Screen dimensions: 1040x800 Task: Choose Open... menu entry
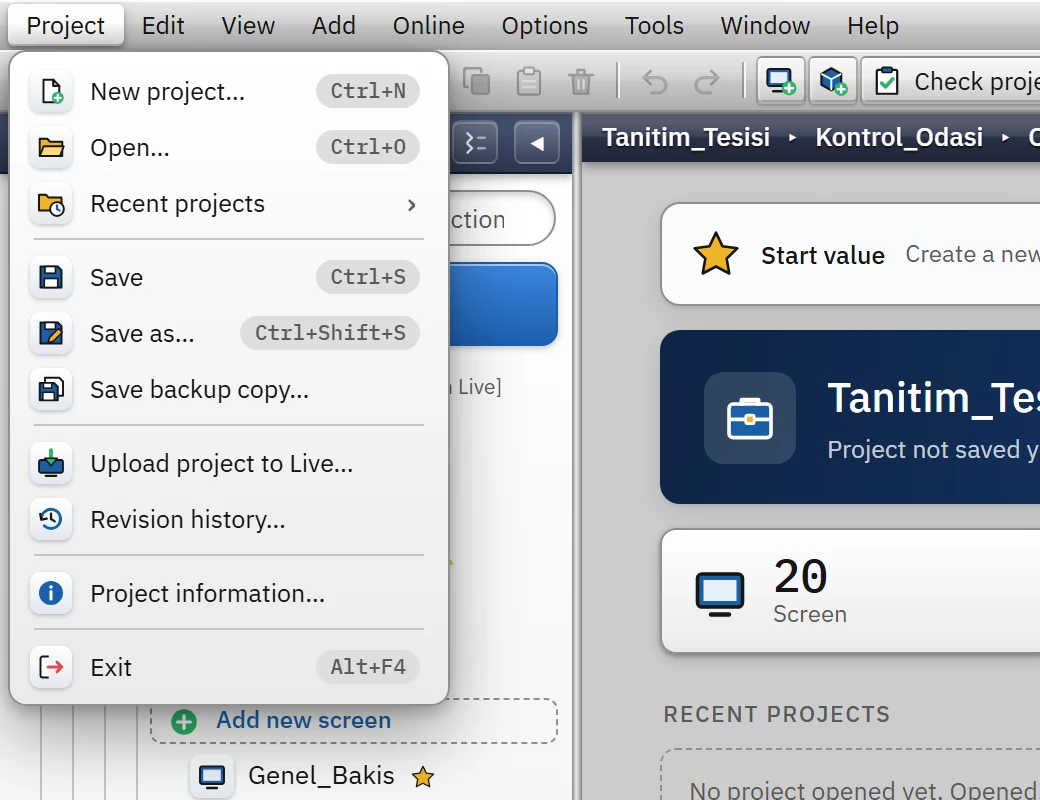pos(229,147)
